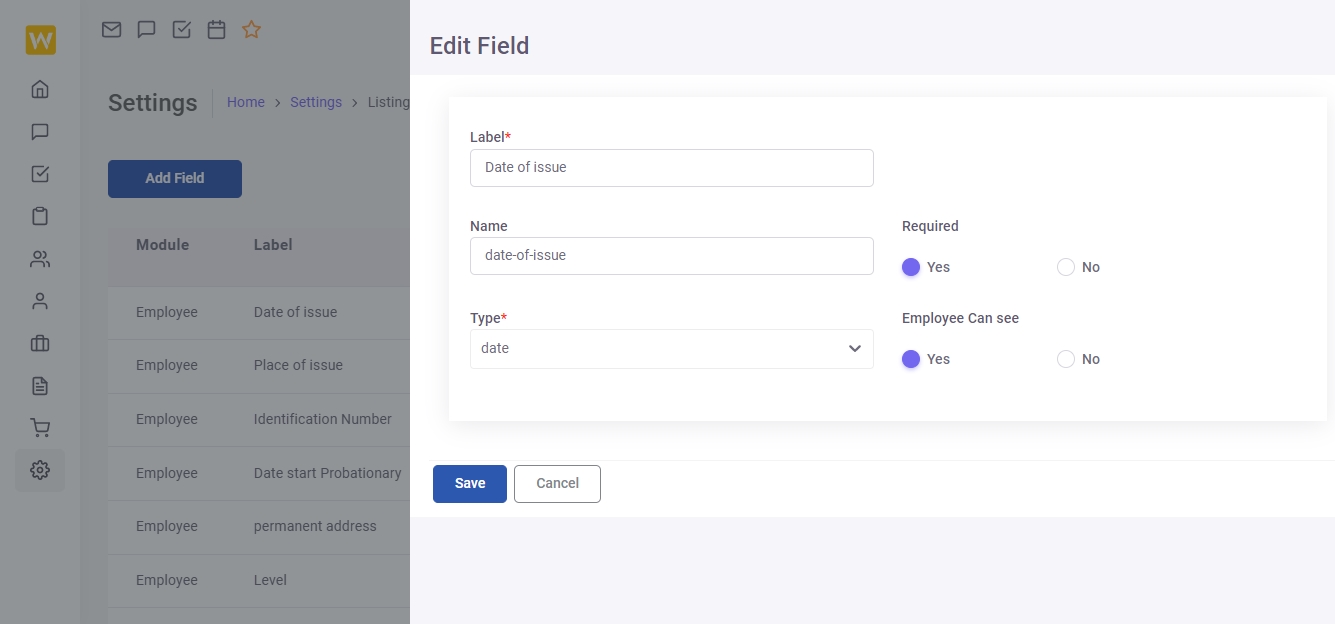
Task: Follow the Settings breadcrumb link
Action: click(x=316, y=102)
